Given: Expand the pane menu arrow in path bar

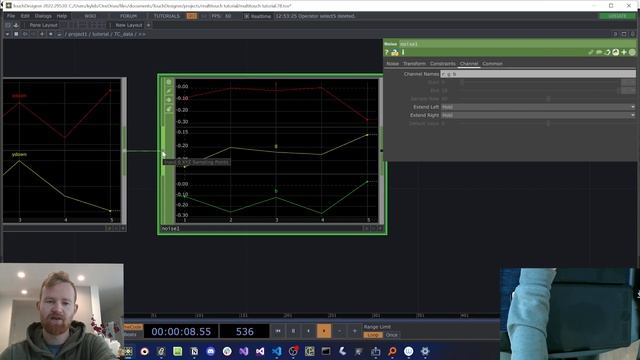Looking at the screenshot, I should [7, 34].
